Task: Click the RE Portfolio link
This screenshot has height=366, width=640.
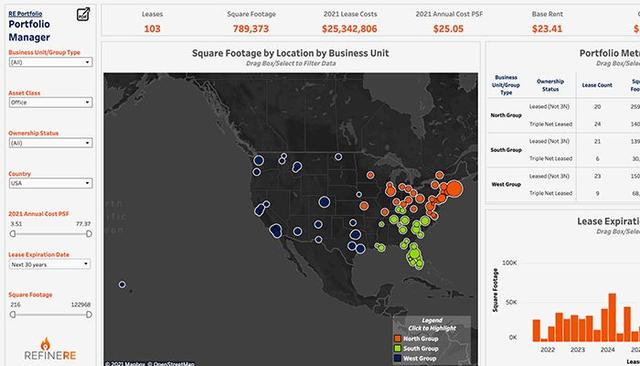Action: click(x=25, y=14)
